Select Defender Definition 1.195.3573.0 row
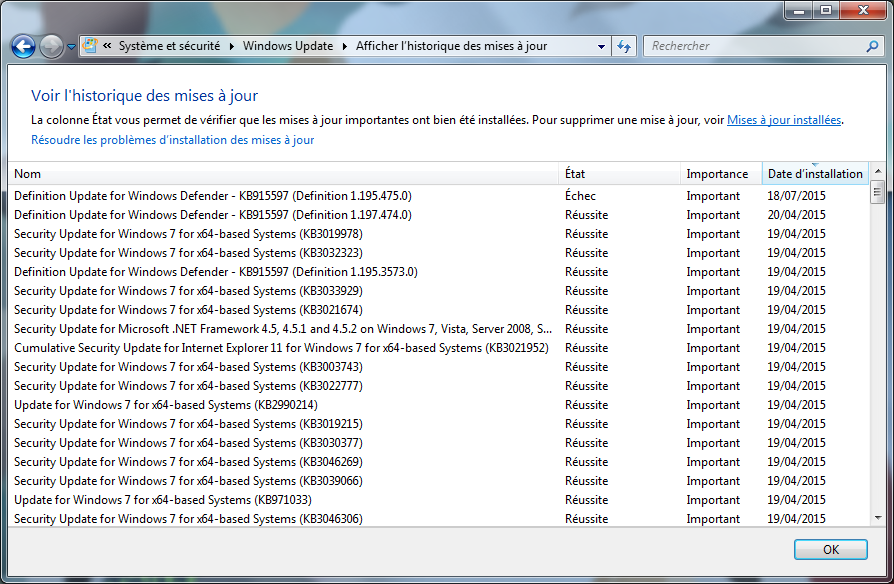894x584 pixels. point(439,272)
